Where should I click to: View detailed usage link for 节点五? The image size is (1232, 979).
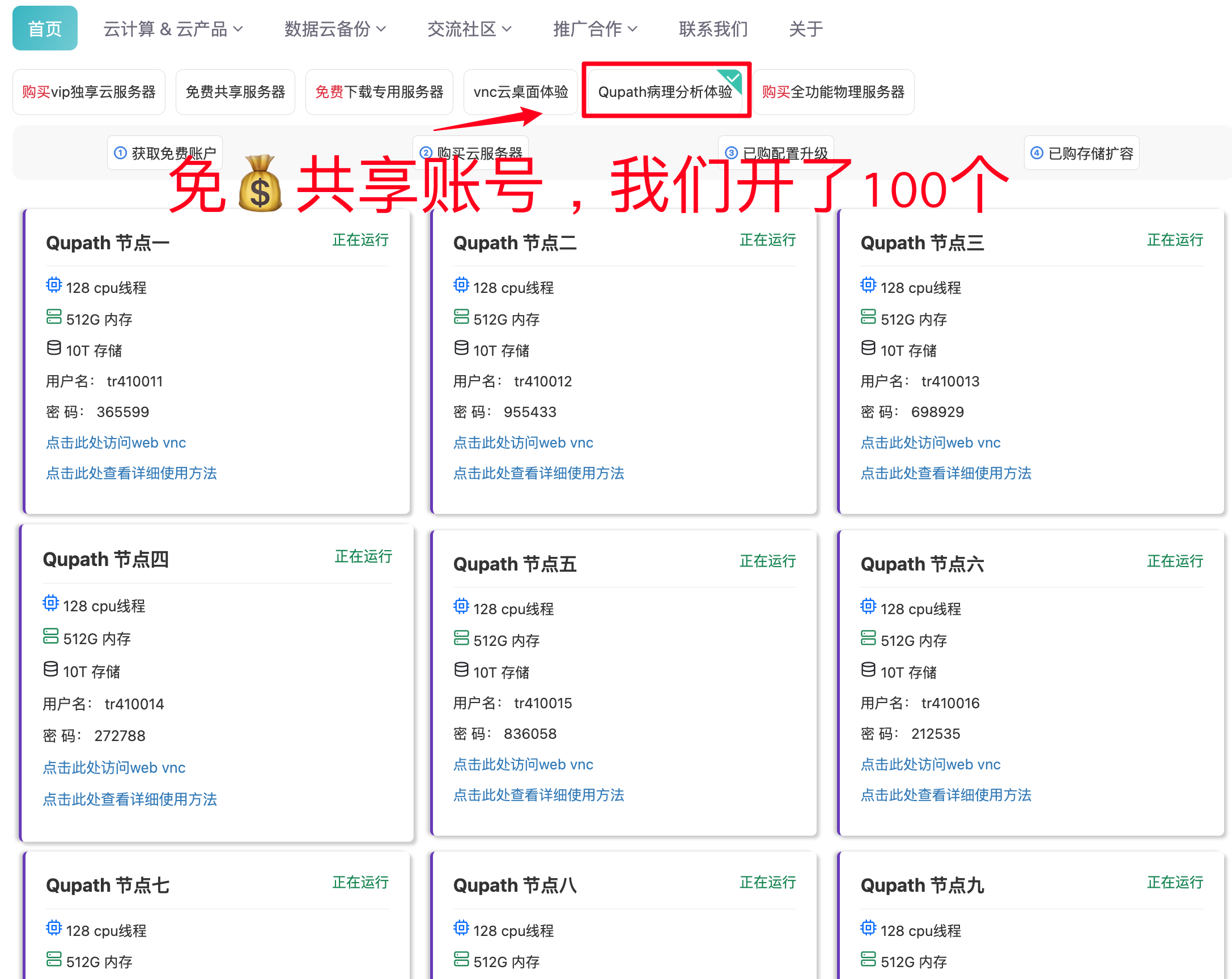click(538, 795)
